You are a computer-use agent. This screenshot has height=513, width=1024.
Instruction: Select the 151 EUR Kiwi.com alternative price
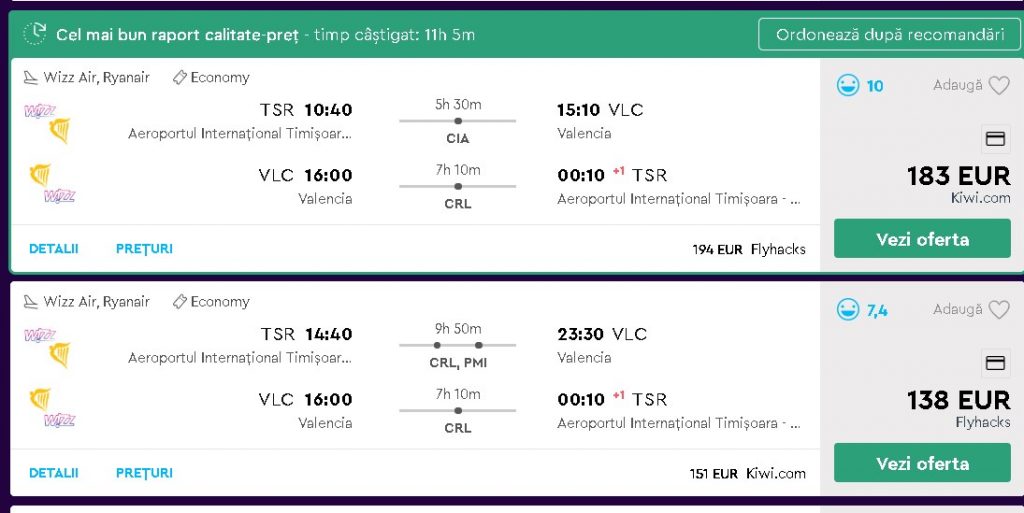pyautogui.click(x=747, y=473)
